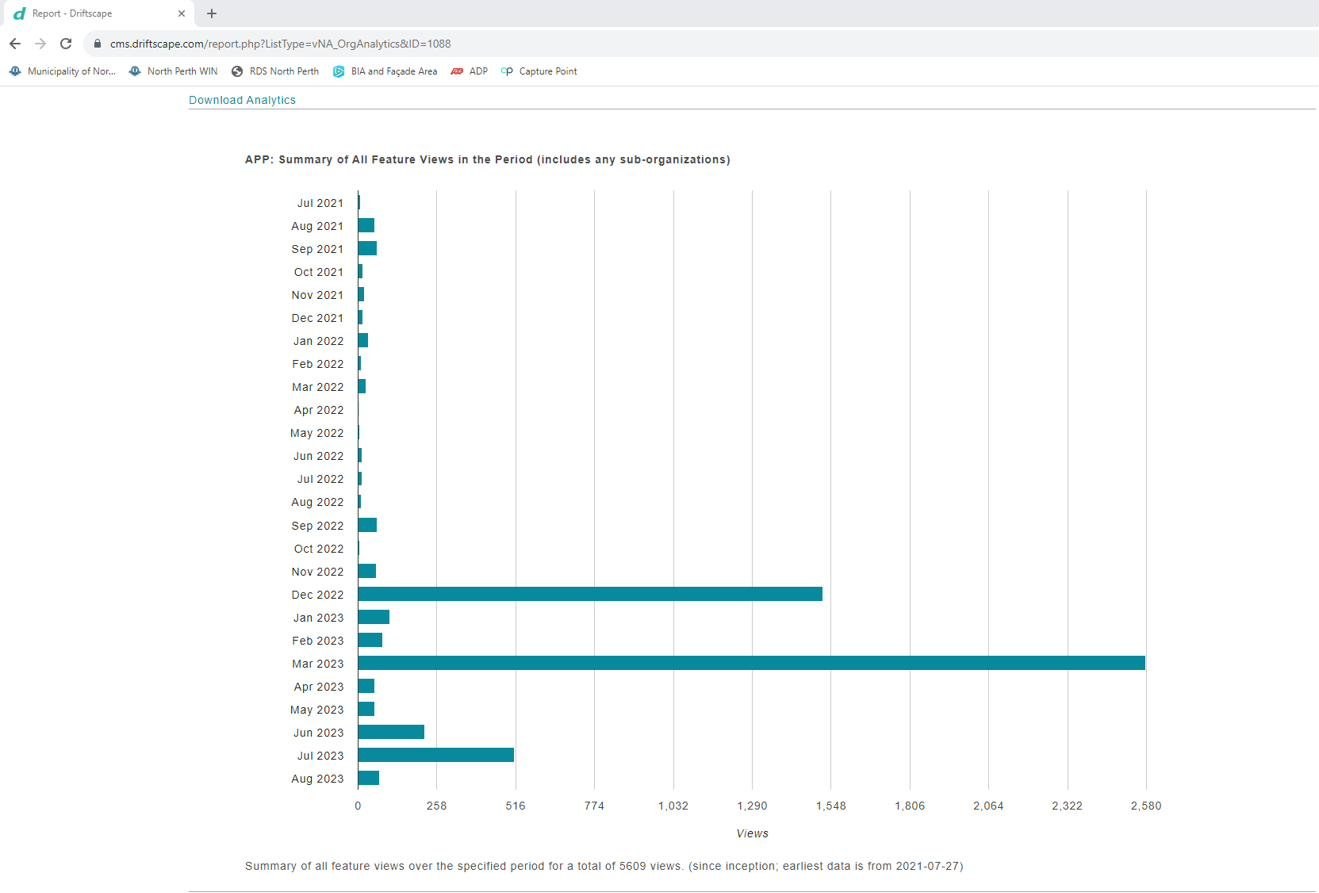Open a new tab with the plus icon
The height and width of the screenshot is (893, 1319).
tap(211, 14)
